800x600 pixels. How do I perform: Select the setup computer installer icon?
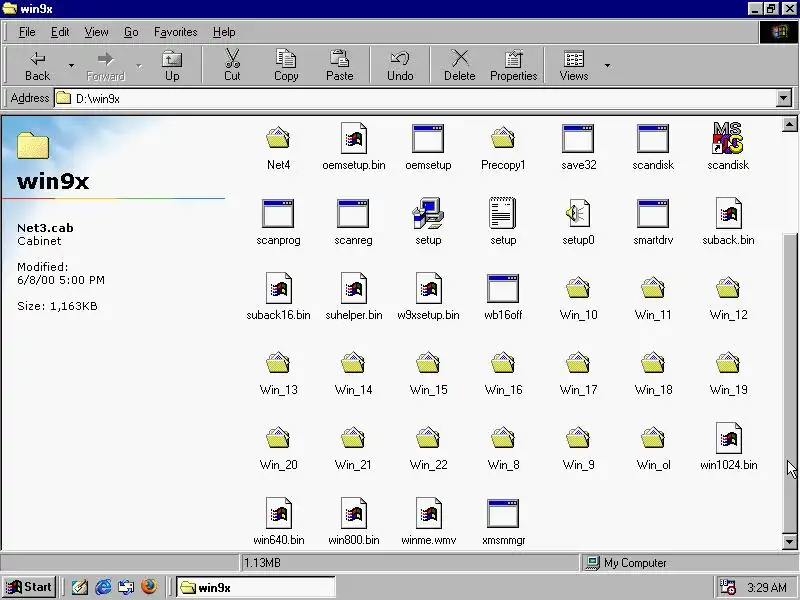click(428, 213)
